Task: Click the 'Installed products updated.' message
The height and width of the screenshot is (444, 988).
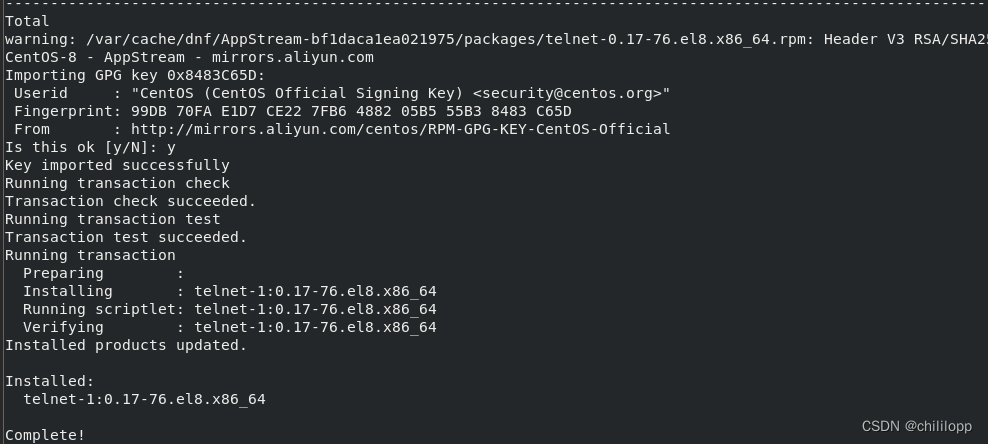Action: tap(126, 345)
